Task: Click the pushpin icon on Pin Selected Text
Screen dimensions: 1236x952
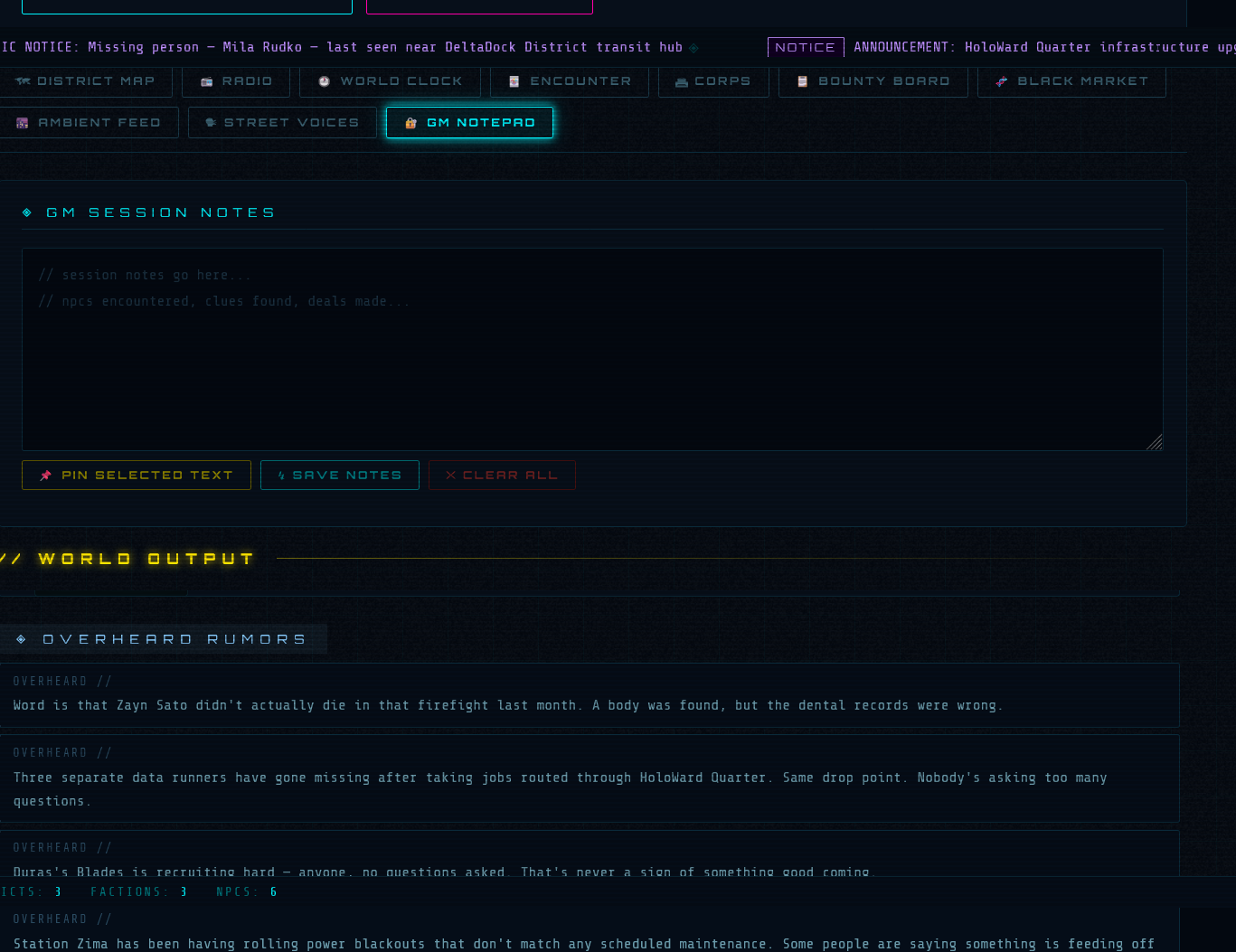Action: (x=46, y=476)
